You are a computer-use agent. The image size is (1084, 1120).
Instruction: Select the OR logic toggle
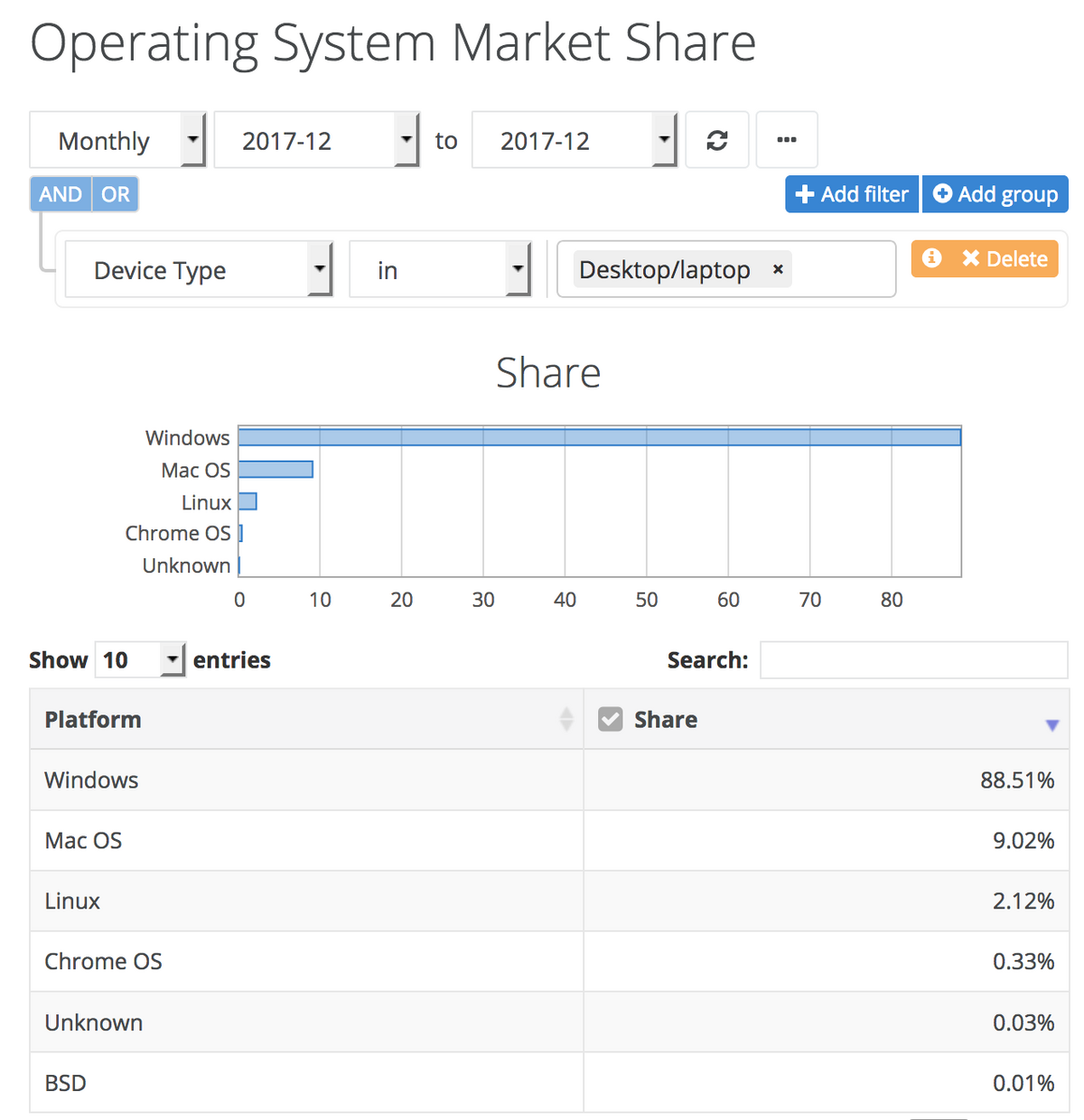click(x=115, y=194)
